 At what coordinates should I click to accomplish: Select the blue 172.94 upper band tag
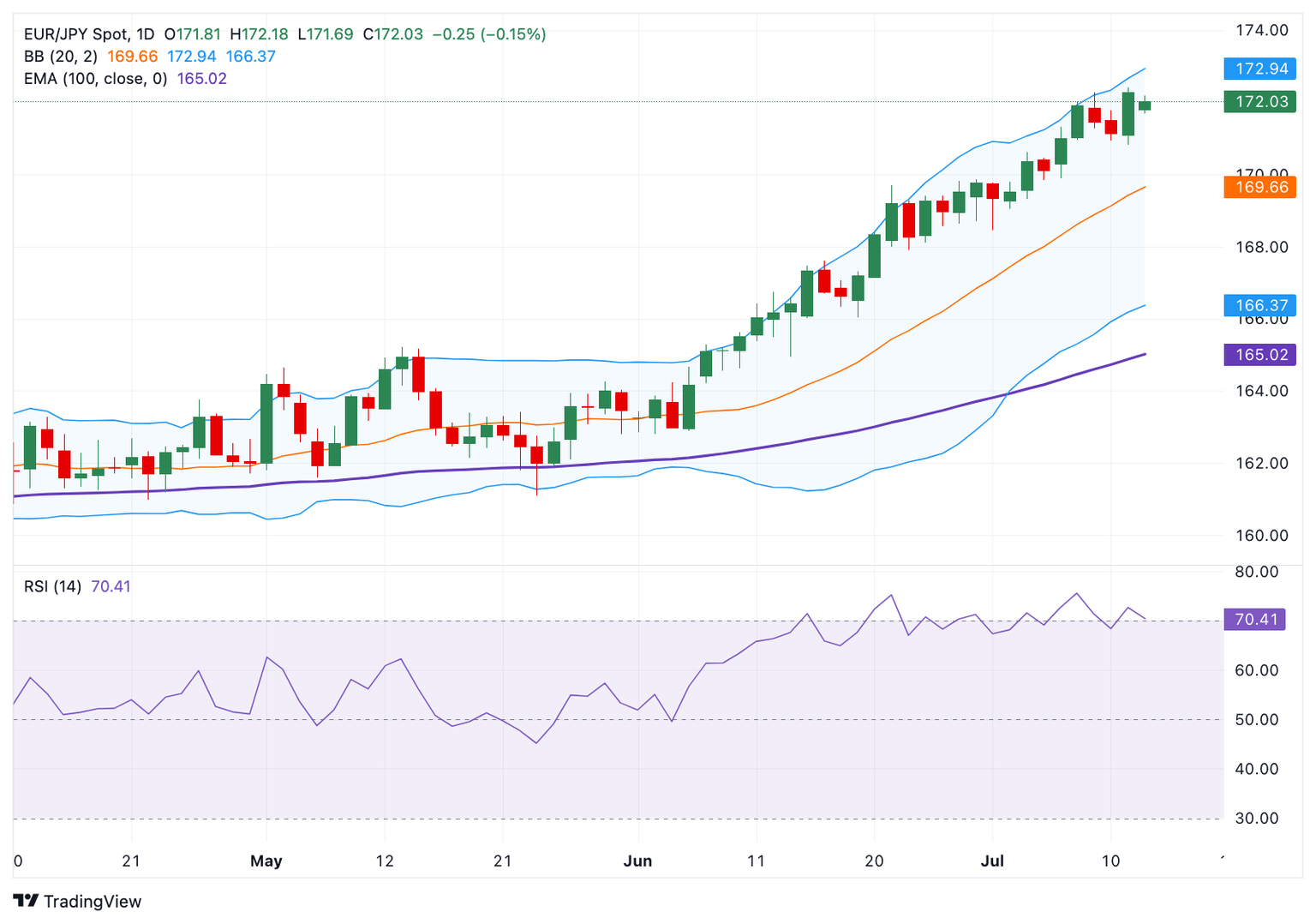click(1259, 69)
